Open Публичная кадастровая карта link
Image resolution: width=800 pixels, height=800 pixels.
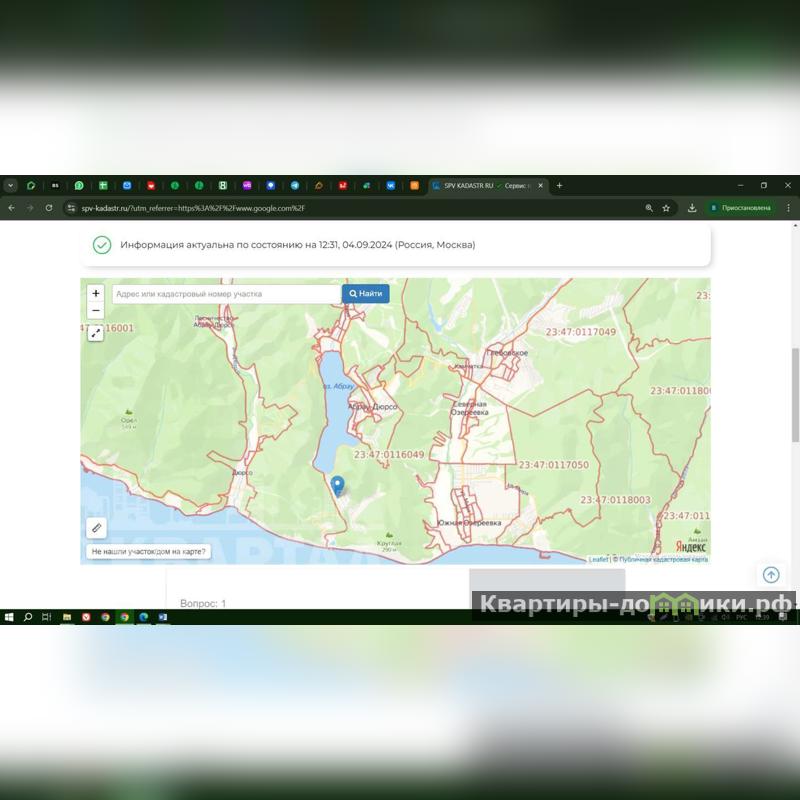point(663,560)
